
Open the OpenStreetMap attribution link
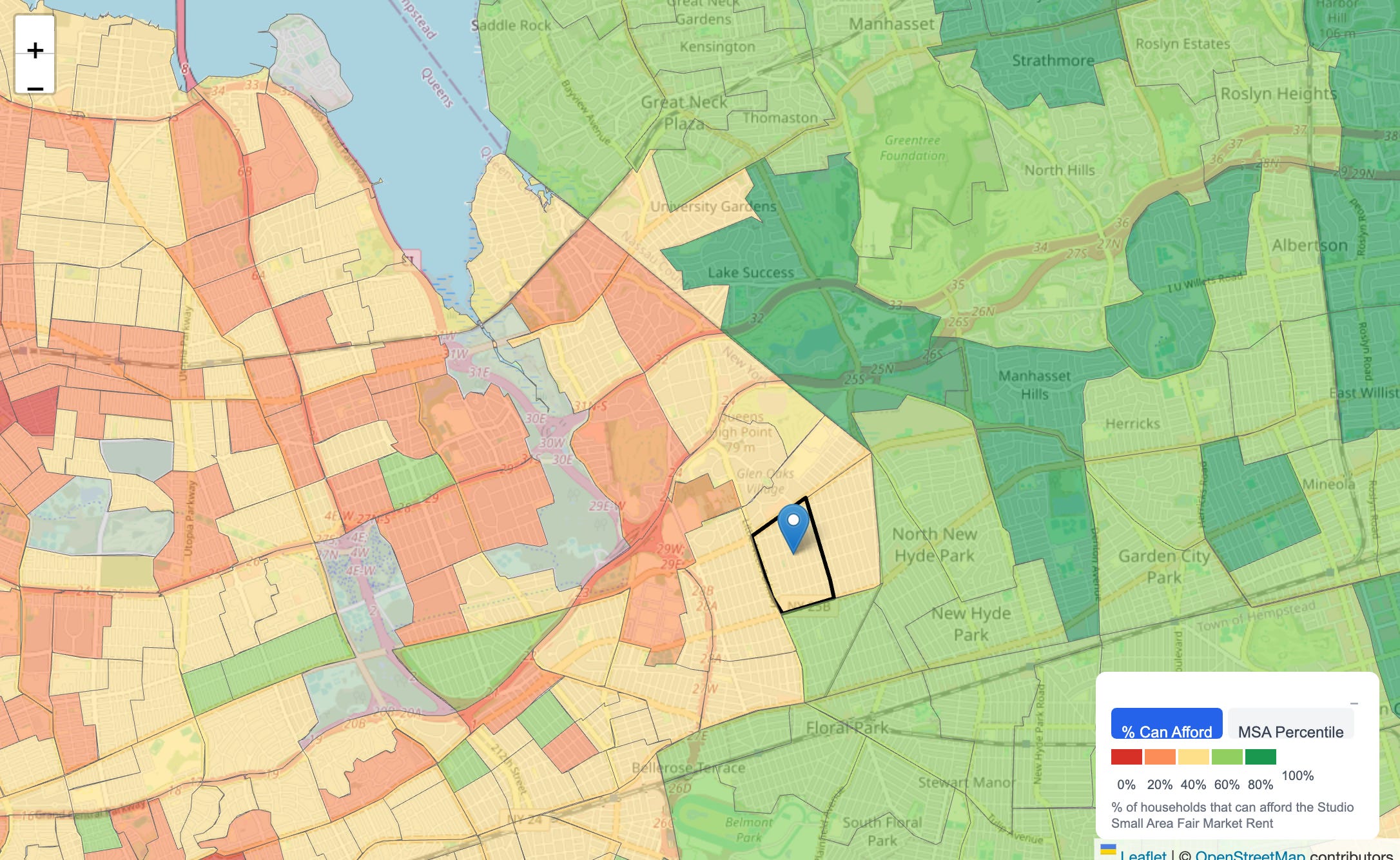pos(1249,855)
